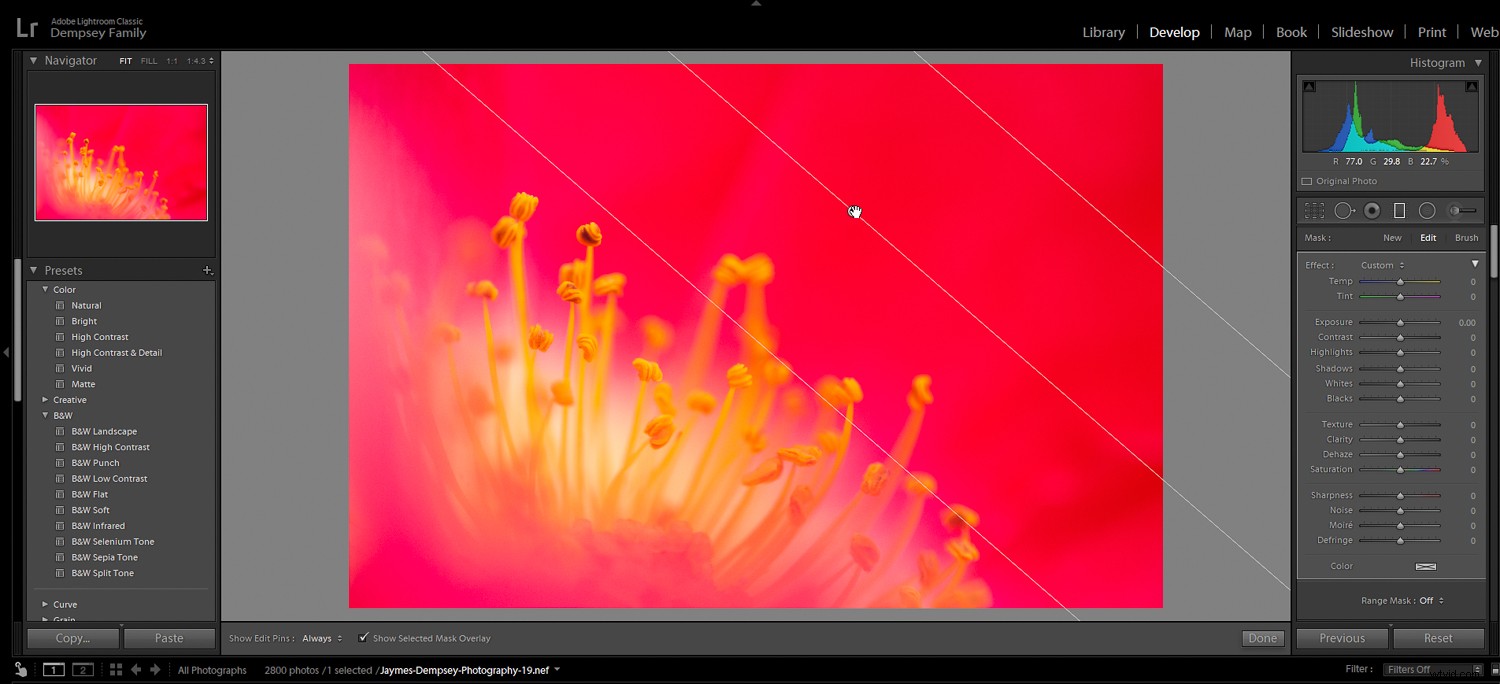This screenshot has width=1500, height=684.
Task: Enable the Original Photo checkbox
Action: pyautogui.click(x=1307, y=181)
